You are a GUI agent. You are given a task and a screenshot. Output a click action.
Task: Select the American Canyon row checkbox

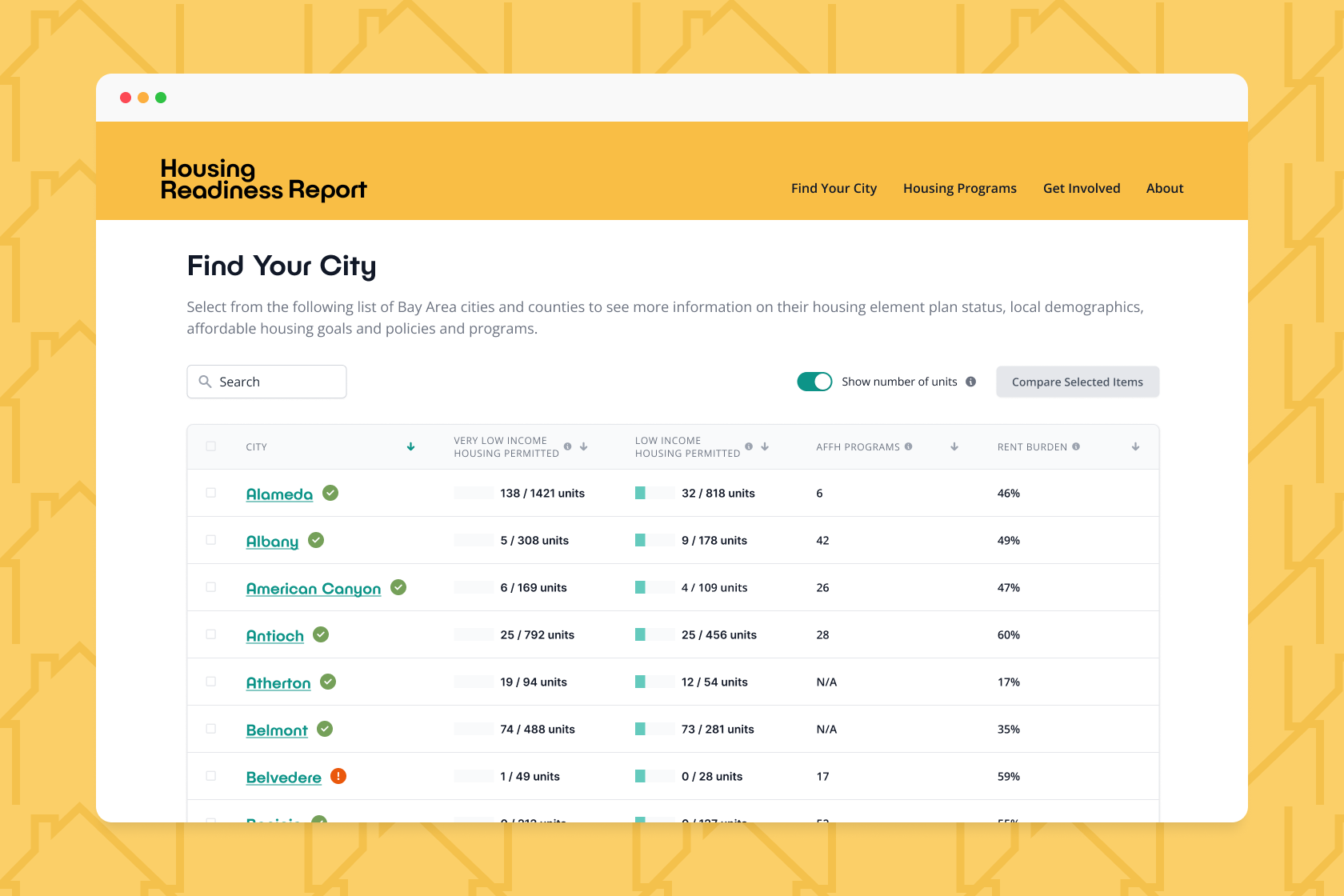[211, 587]
